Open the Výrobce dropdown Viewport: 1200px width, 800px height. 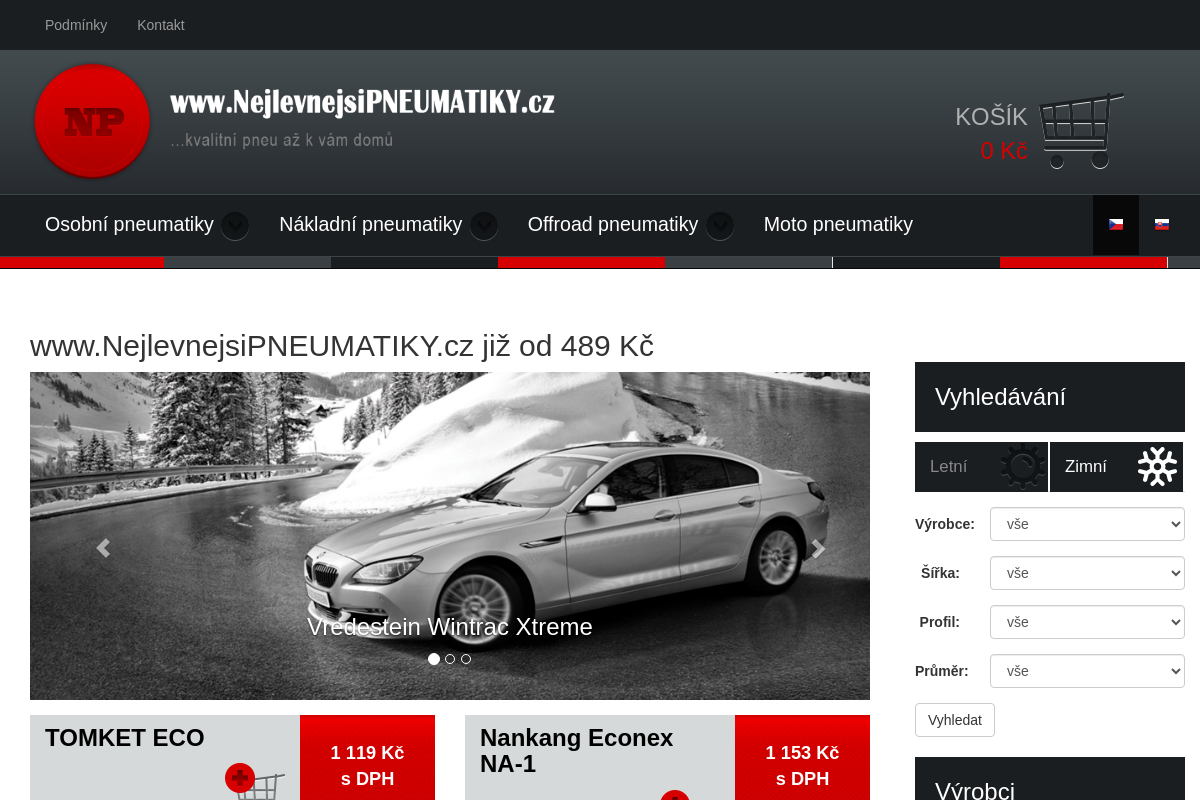(x=1087, y=524)
